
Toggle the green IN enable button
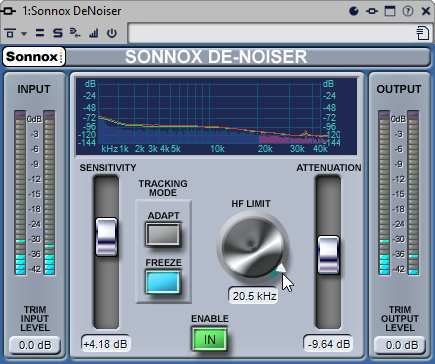tap(210, 340)
